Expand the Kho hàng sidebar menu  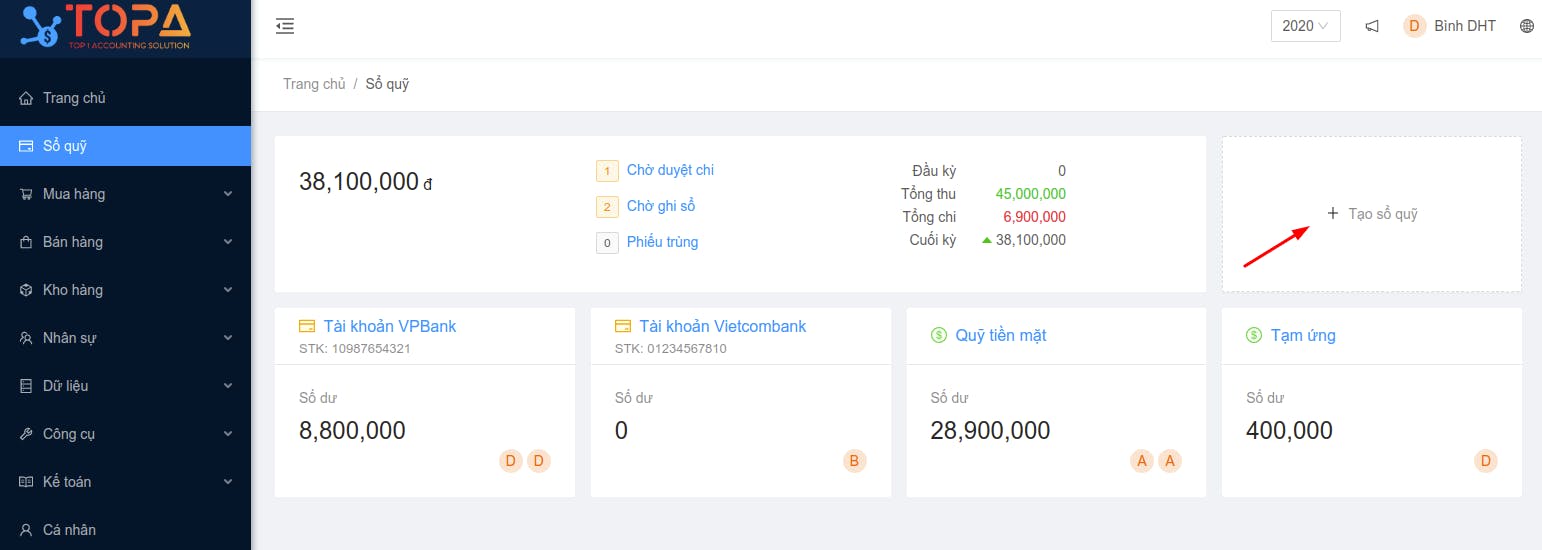[125, 290]
